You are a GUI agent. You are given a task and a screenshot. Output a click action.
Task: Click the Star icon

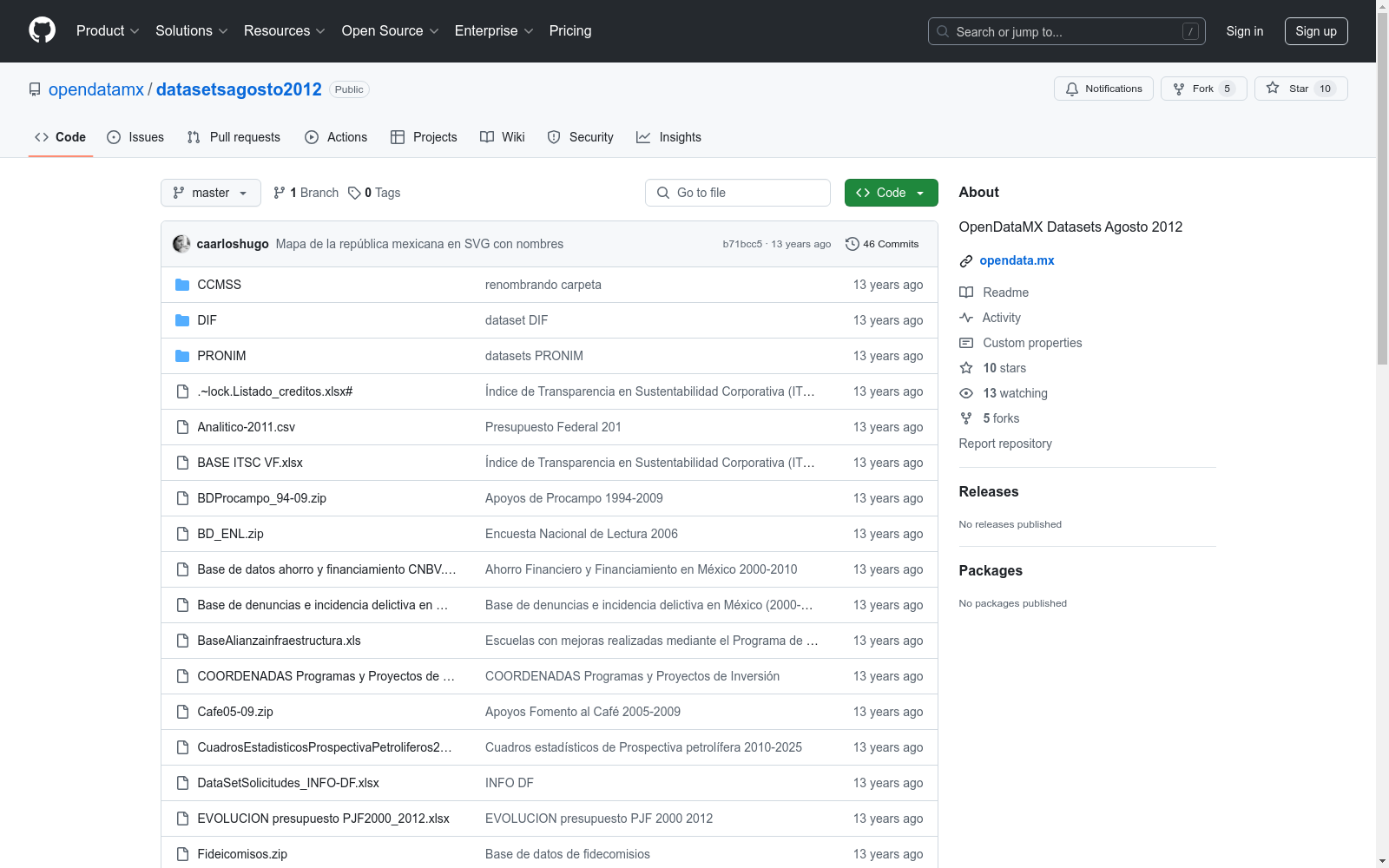click(x=1273, y=88)
